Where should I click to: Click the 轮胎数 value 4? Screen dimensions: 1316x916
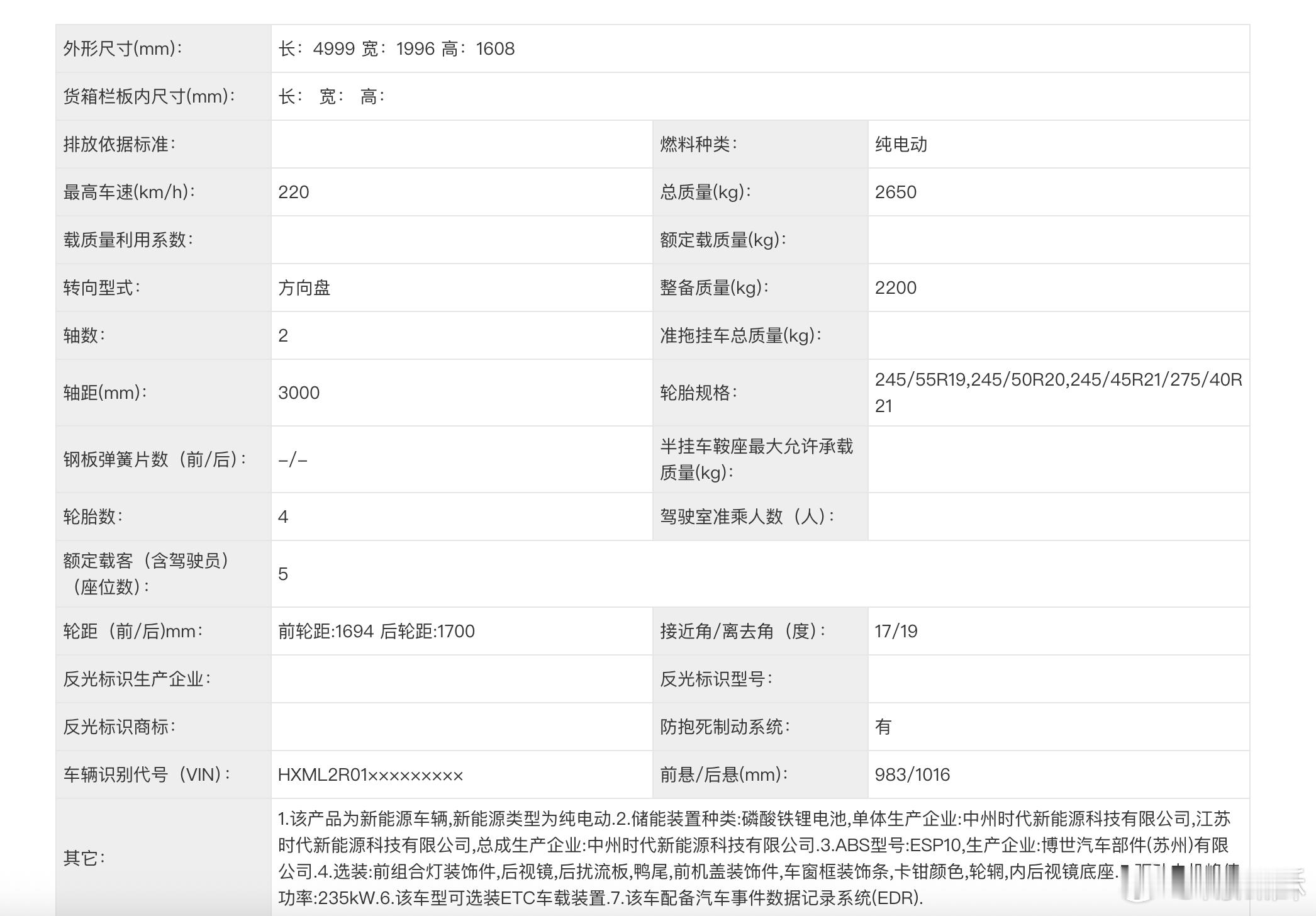tap(284, 517)
